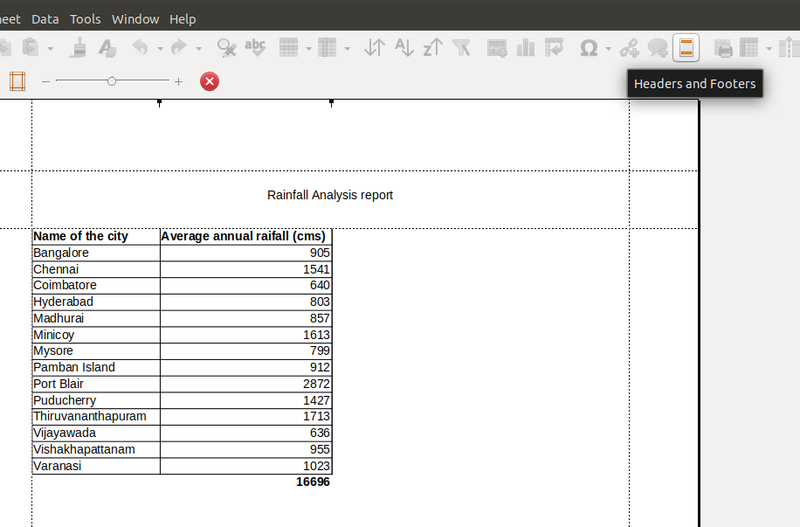Open the Data menu

(45, 19)
